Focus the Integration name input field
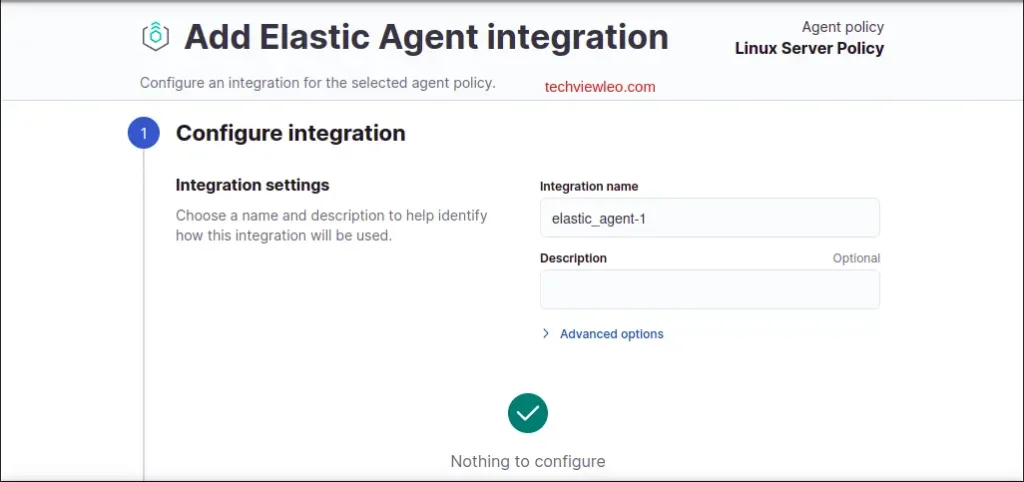 (709, 218)
